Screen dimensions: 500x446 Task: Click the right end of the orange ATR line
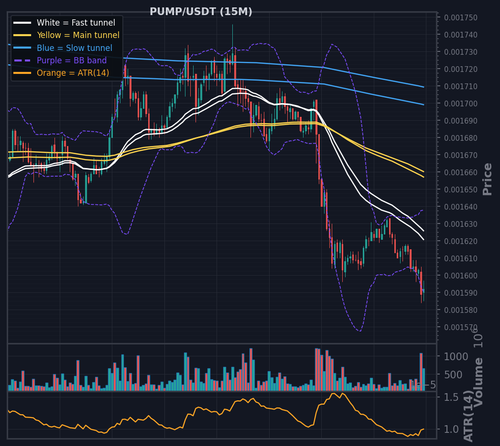click(x=423, y=429)
